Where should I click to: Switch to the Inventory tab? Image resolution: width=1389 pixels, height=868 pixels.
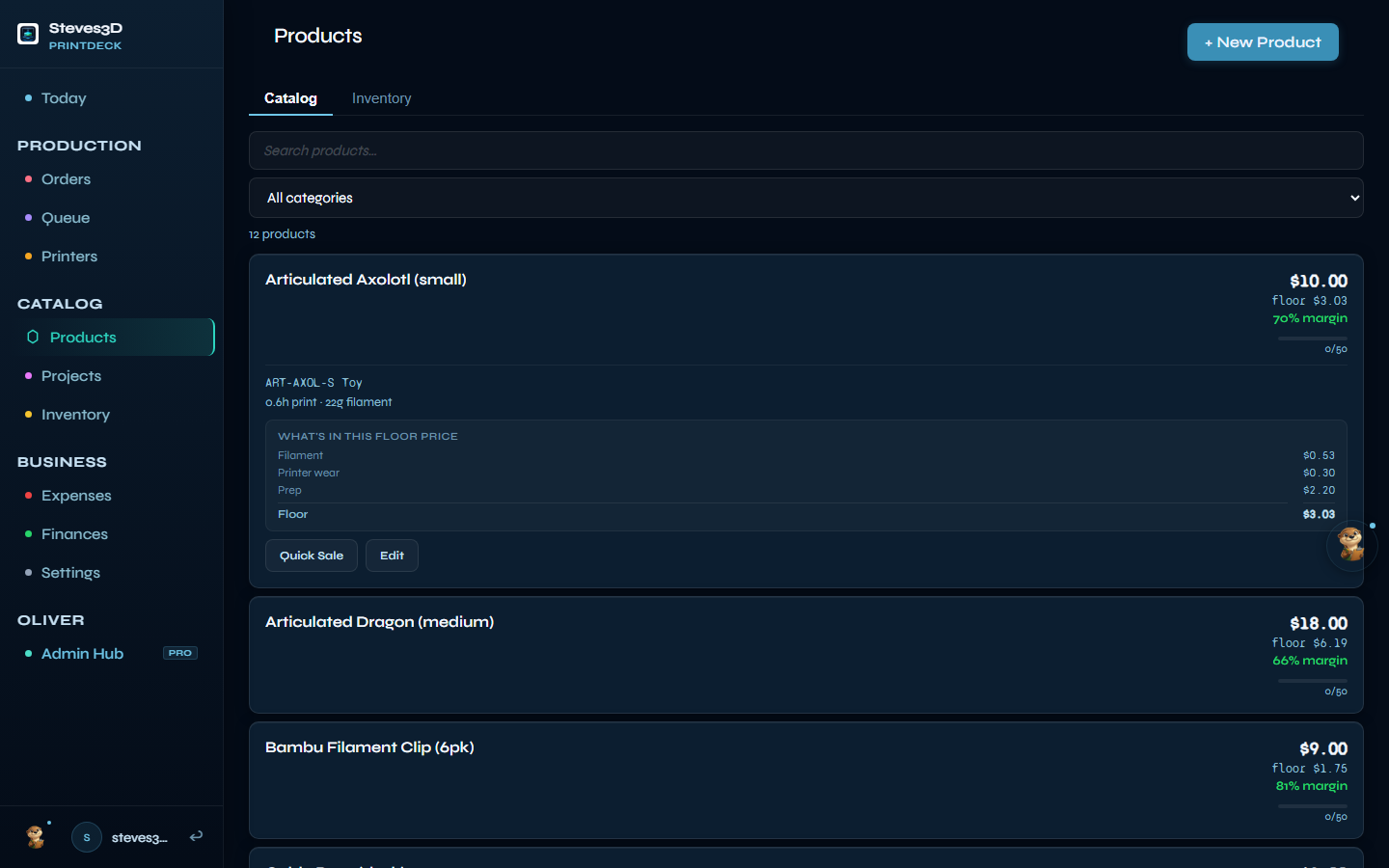pyautogui.click(x=381, y=98)
